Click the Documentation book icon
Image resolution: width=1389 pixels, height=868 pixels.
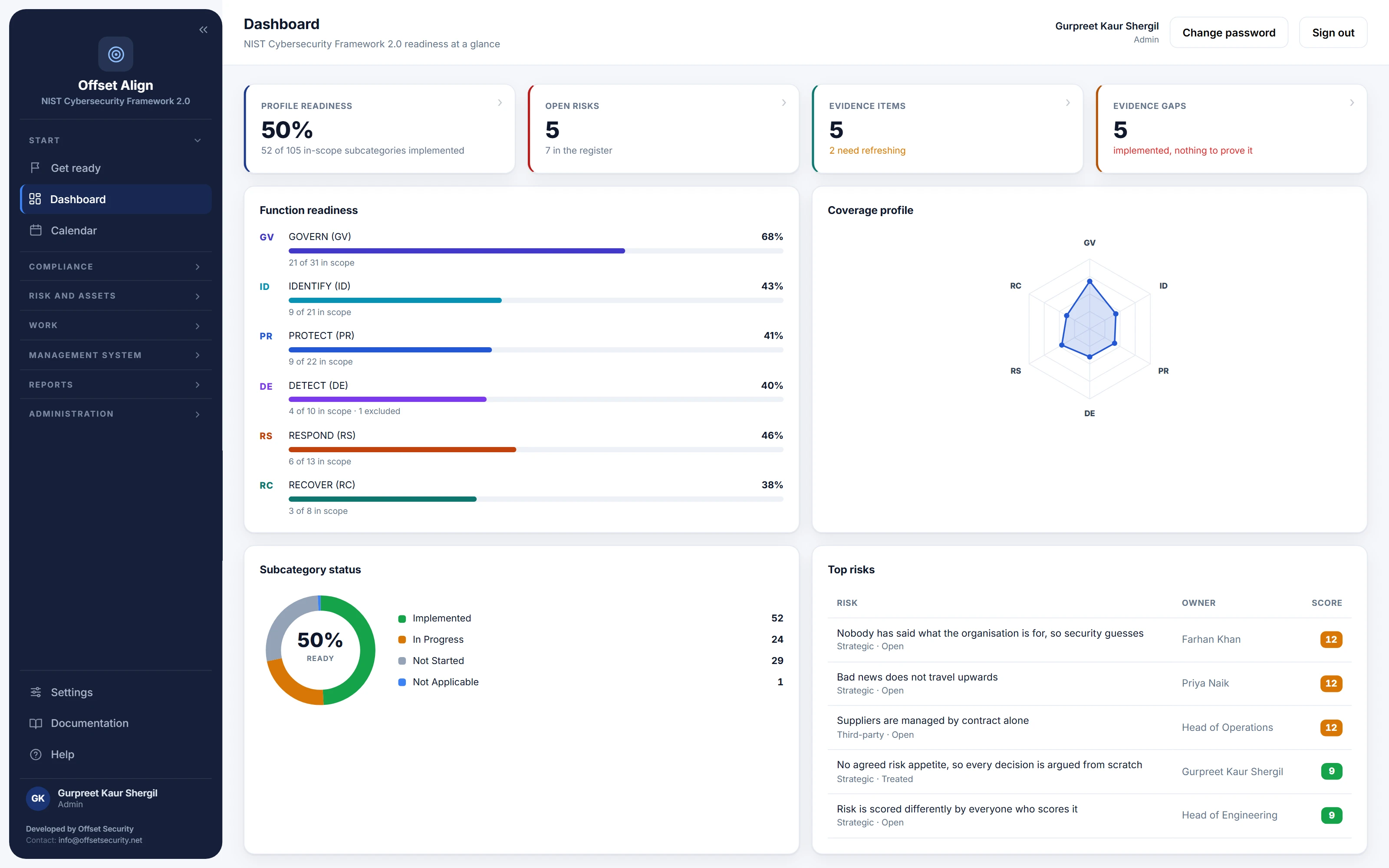click(x=36, y=723)
